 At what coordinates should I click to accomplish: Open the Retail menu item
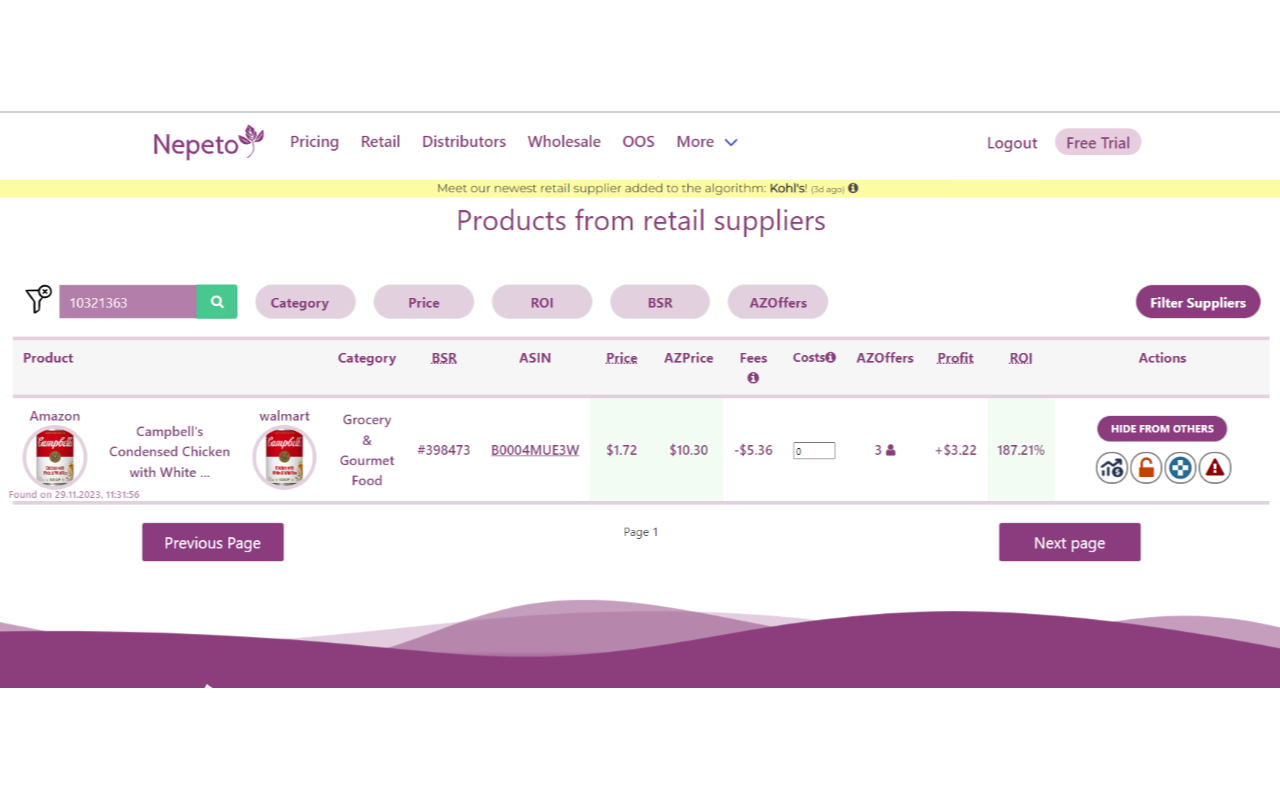[380, 142]
